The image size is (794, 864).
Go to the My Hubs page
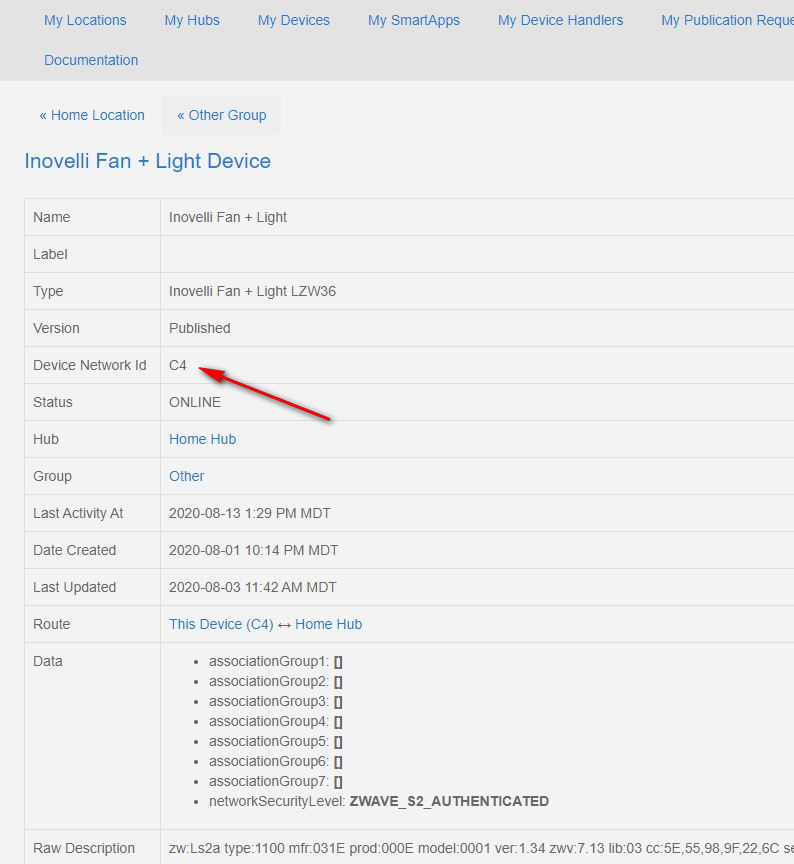pyautogui.click(x=192, y=20)
